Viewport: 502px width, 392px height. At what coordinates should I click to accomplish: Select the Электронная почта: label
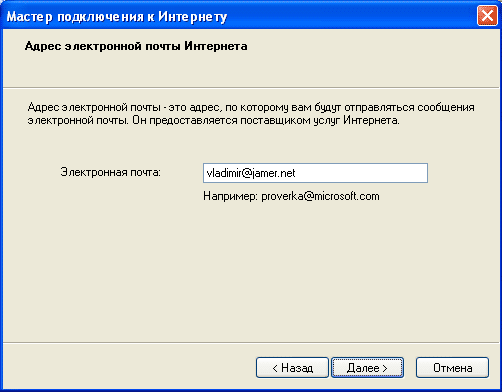pyautogui.click(x=111, y=172)
